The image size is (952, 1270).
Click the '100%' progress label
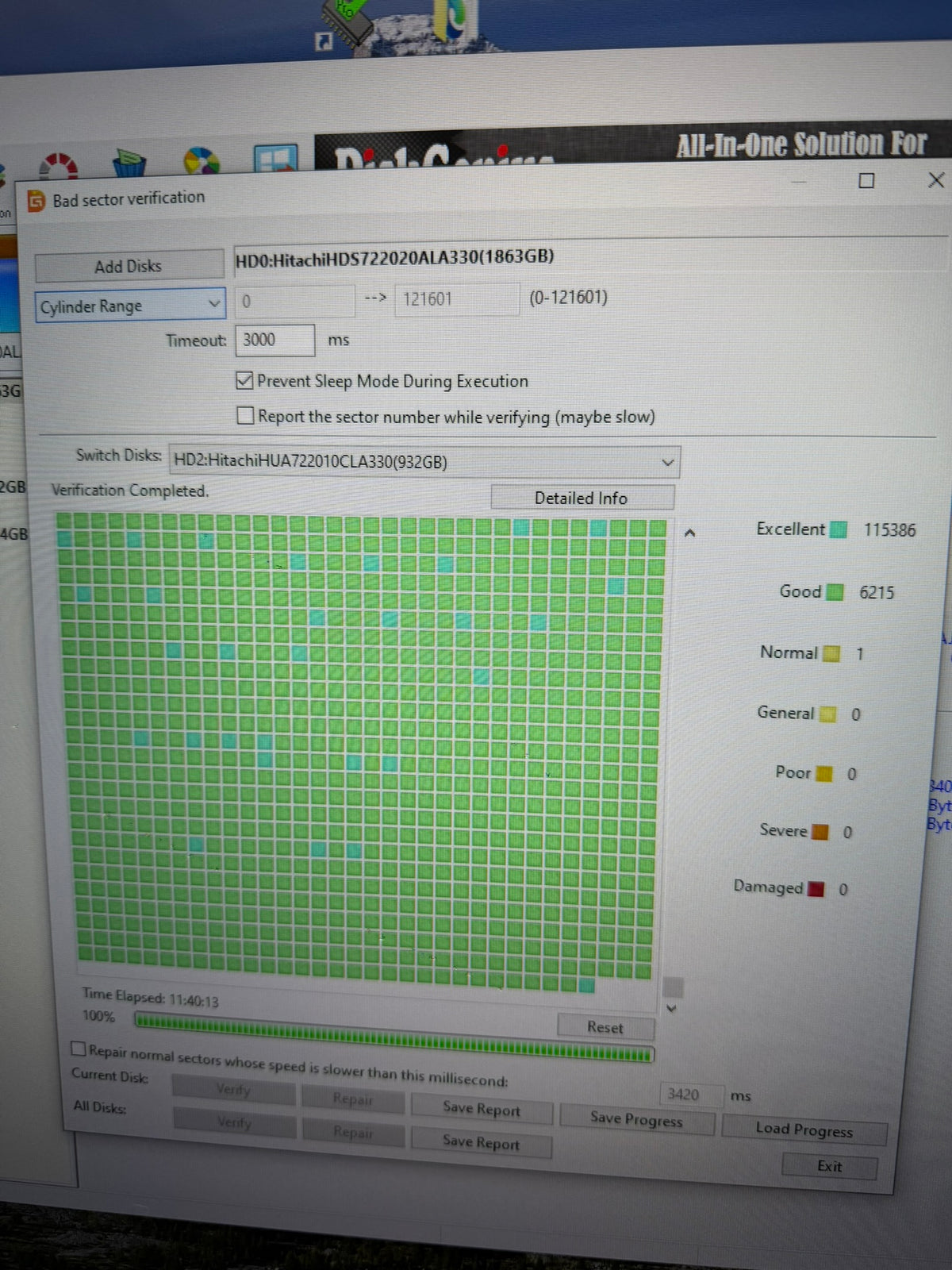(98, 1016)
